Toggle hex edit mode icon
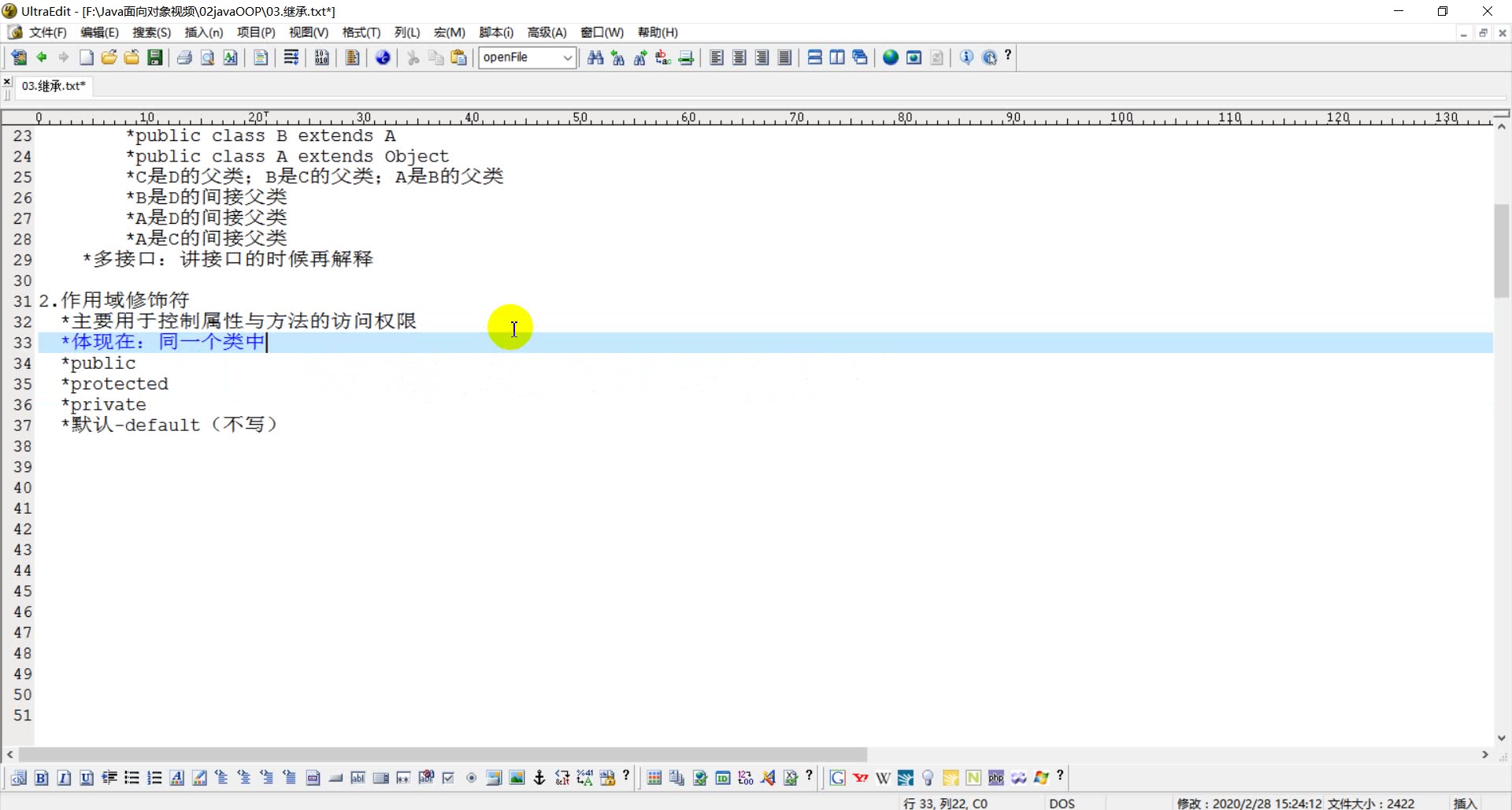 coord(321,58)
